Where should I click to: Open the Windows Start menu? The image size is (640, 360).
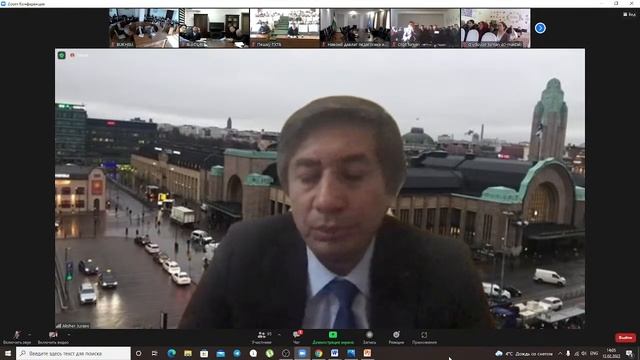pyautogui.click(x=8, y=353)
